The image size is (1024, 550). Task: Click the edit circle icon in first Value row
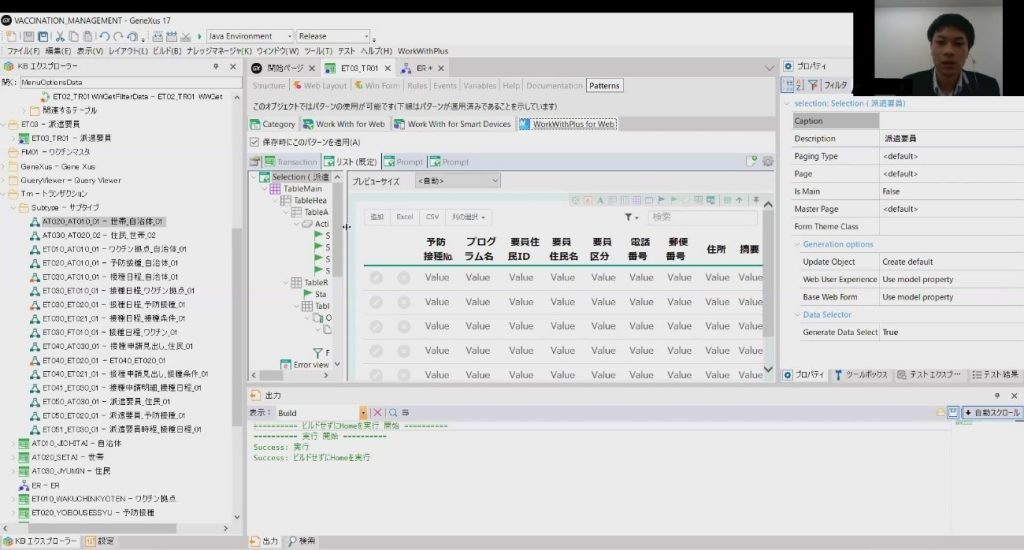pos(376,278)
